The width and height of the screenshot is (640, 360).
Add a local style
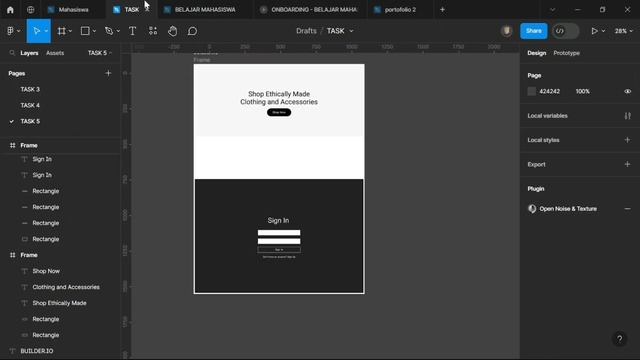627,140
